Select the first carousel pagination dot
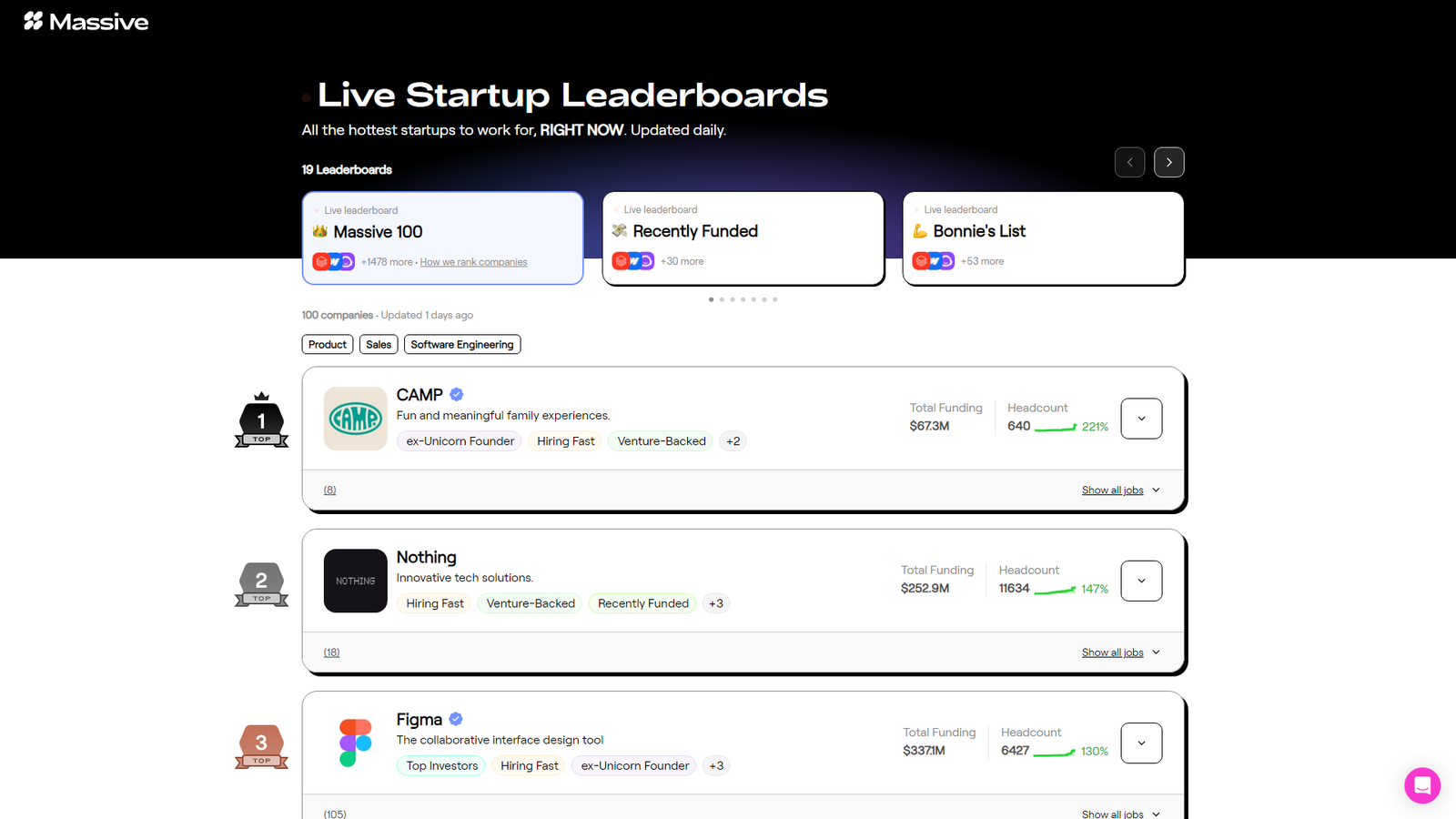This screenshot has width=1456, height=819. click(711, 299)
